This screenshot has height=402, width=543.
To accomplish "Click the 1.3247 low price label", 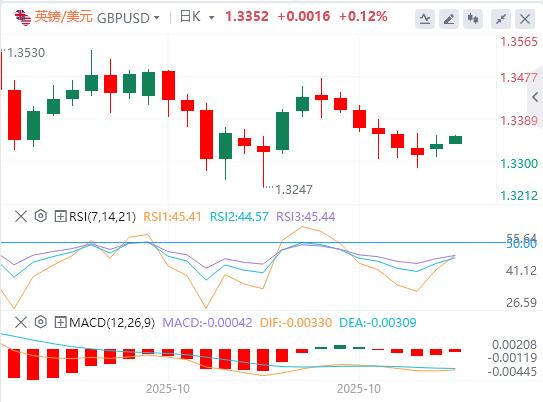I will click(294, 190).
